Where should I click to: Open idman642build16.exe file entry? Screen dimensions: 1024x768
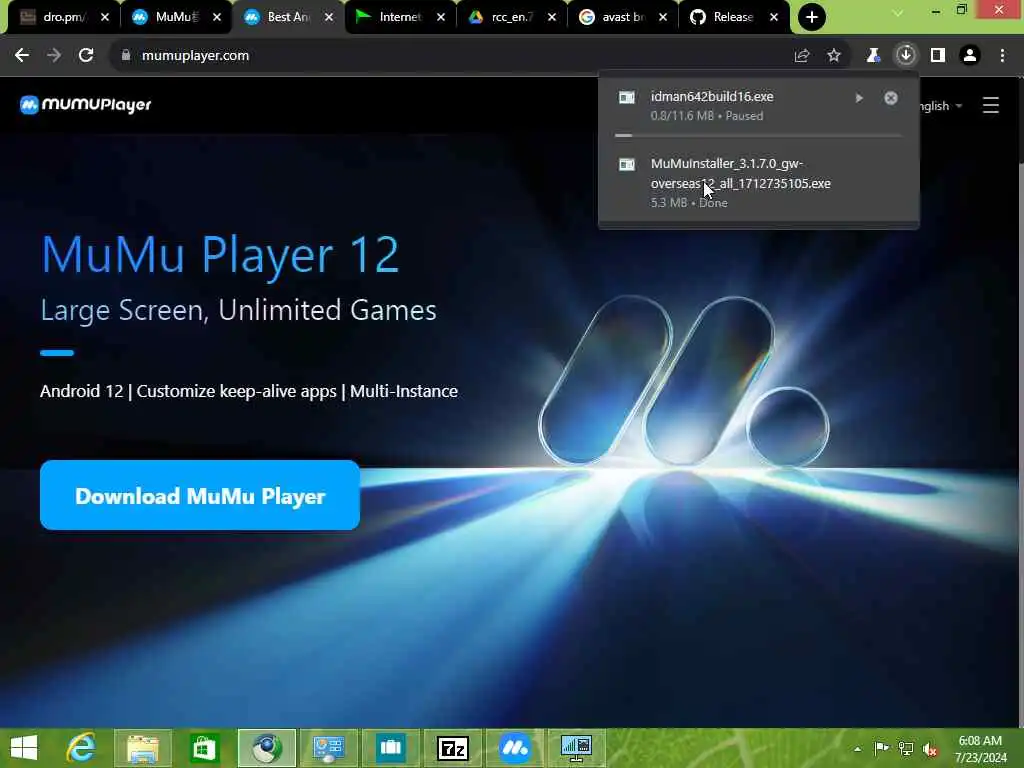(x=712, y=97)
